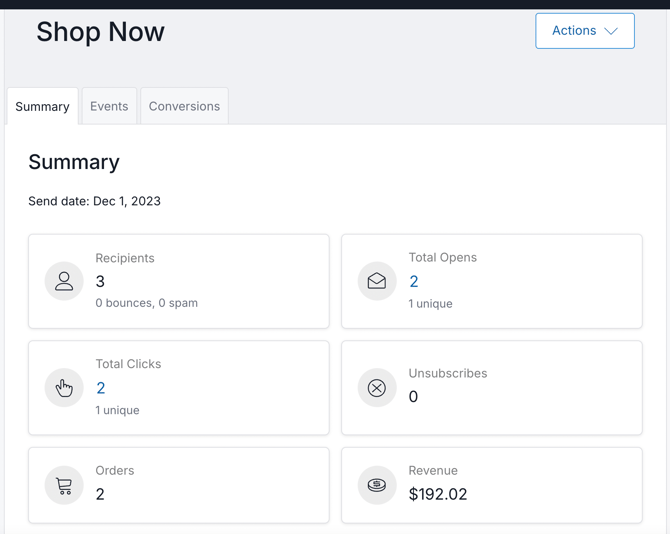
Task: Click the Total Opens label
Action: click(x=443, y=257)
